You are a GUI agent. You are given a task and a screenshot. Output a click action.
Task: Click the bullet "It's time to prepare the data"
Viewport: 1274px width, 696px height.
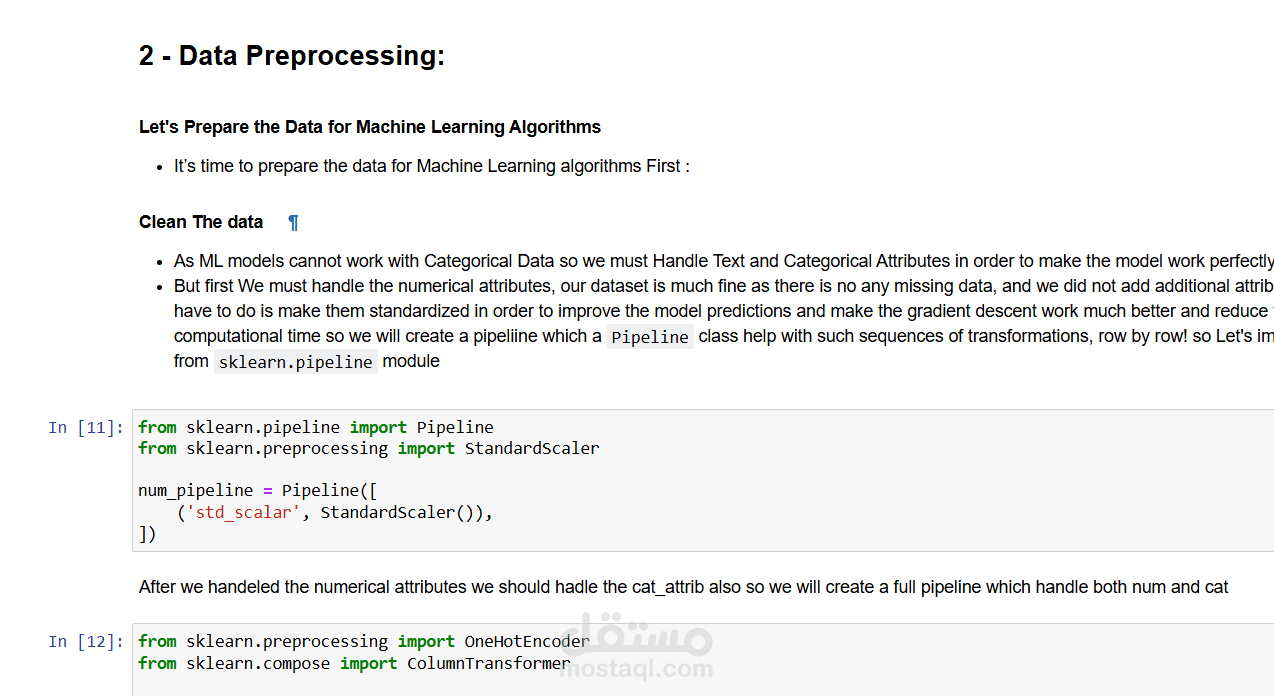click(x=431, y=166)
